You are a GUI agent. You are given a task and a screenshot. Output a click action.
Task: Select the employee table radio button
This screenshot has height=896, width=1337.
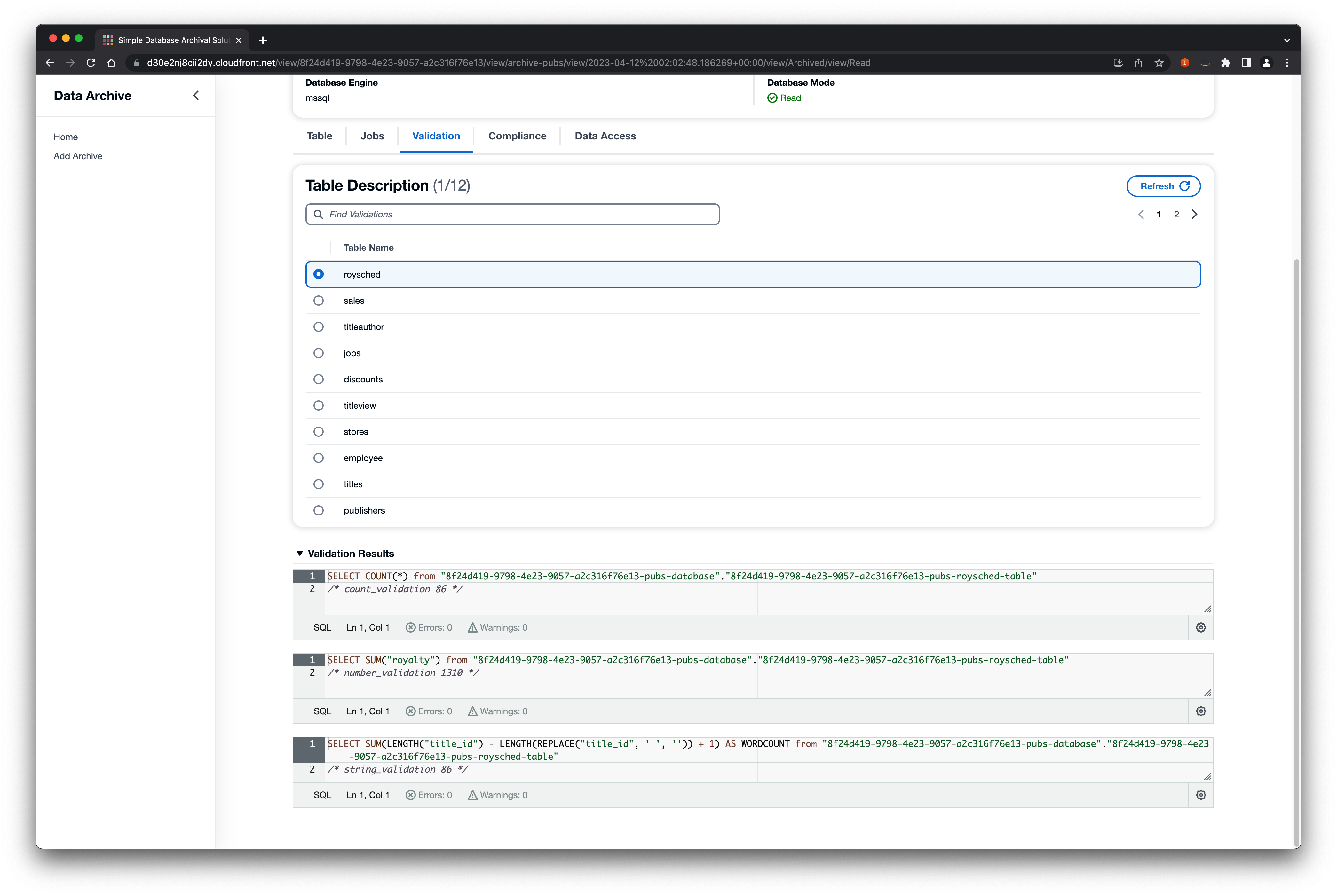point(318,458)
